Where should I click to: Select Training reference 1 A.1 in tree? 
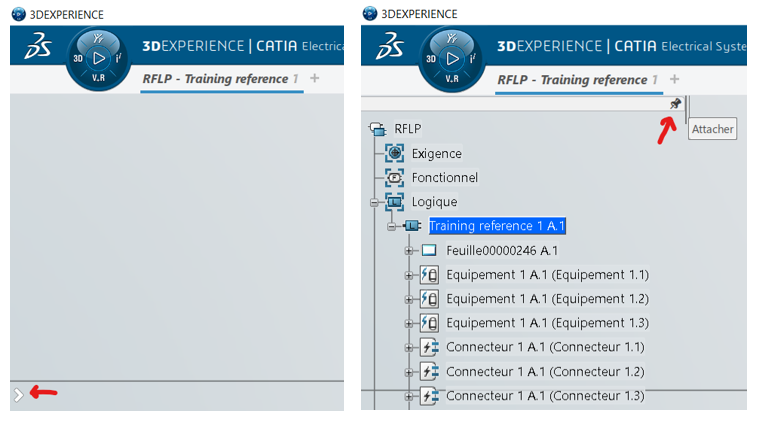pyautogui.click(x=497, y=226)
